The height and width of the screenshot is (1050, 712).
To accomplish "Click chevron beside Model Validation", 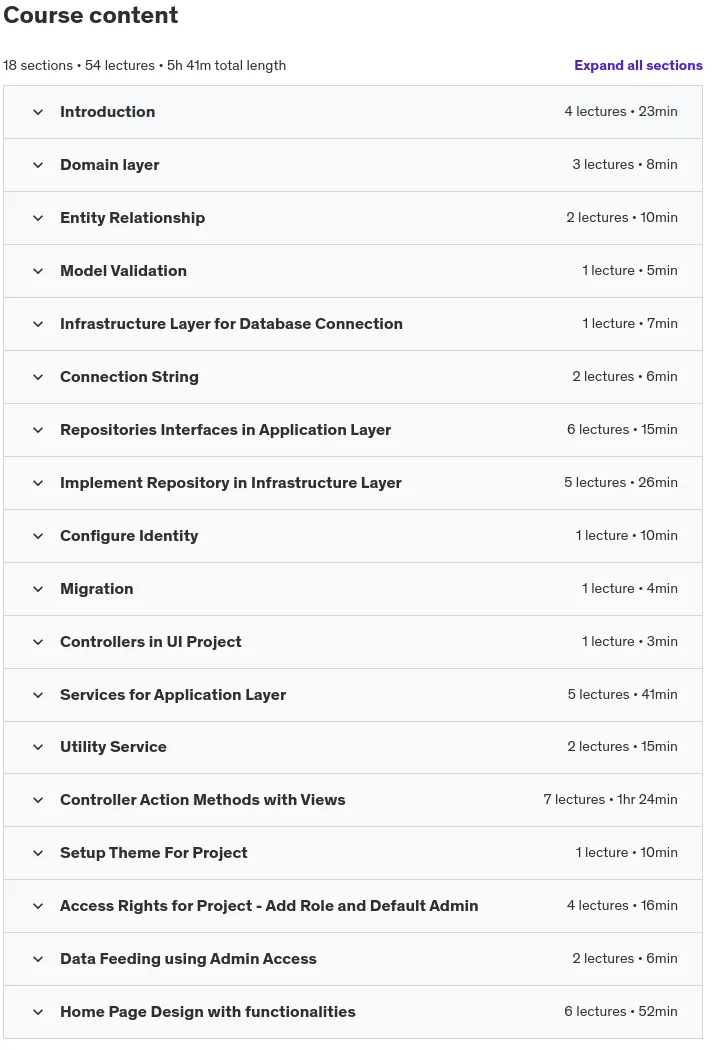I will tap(38, 271).
